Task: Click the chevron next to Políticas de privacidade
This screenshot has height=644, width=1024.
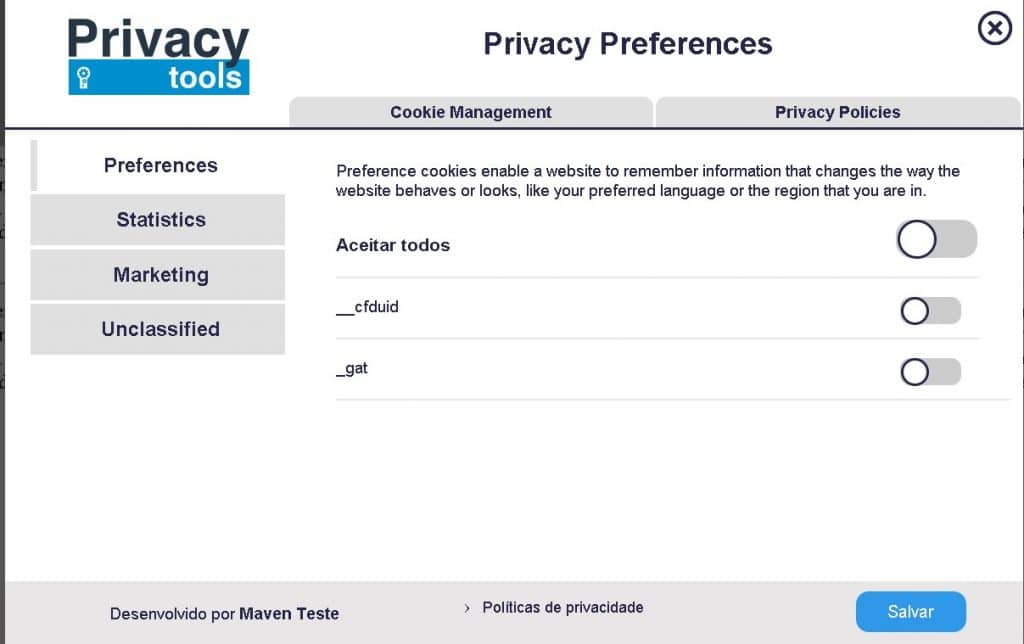Action: tap(466, 607)
